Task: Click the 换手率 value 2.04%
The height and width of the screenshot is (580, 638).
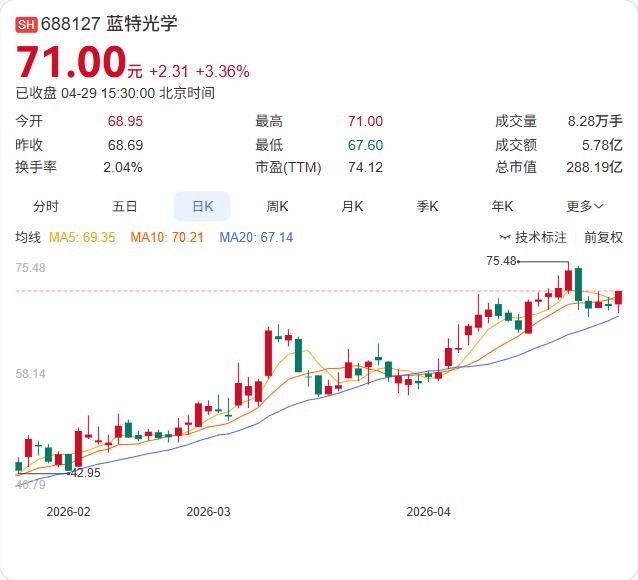Action: click(122, 167)
